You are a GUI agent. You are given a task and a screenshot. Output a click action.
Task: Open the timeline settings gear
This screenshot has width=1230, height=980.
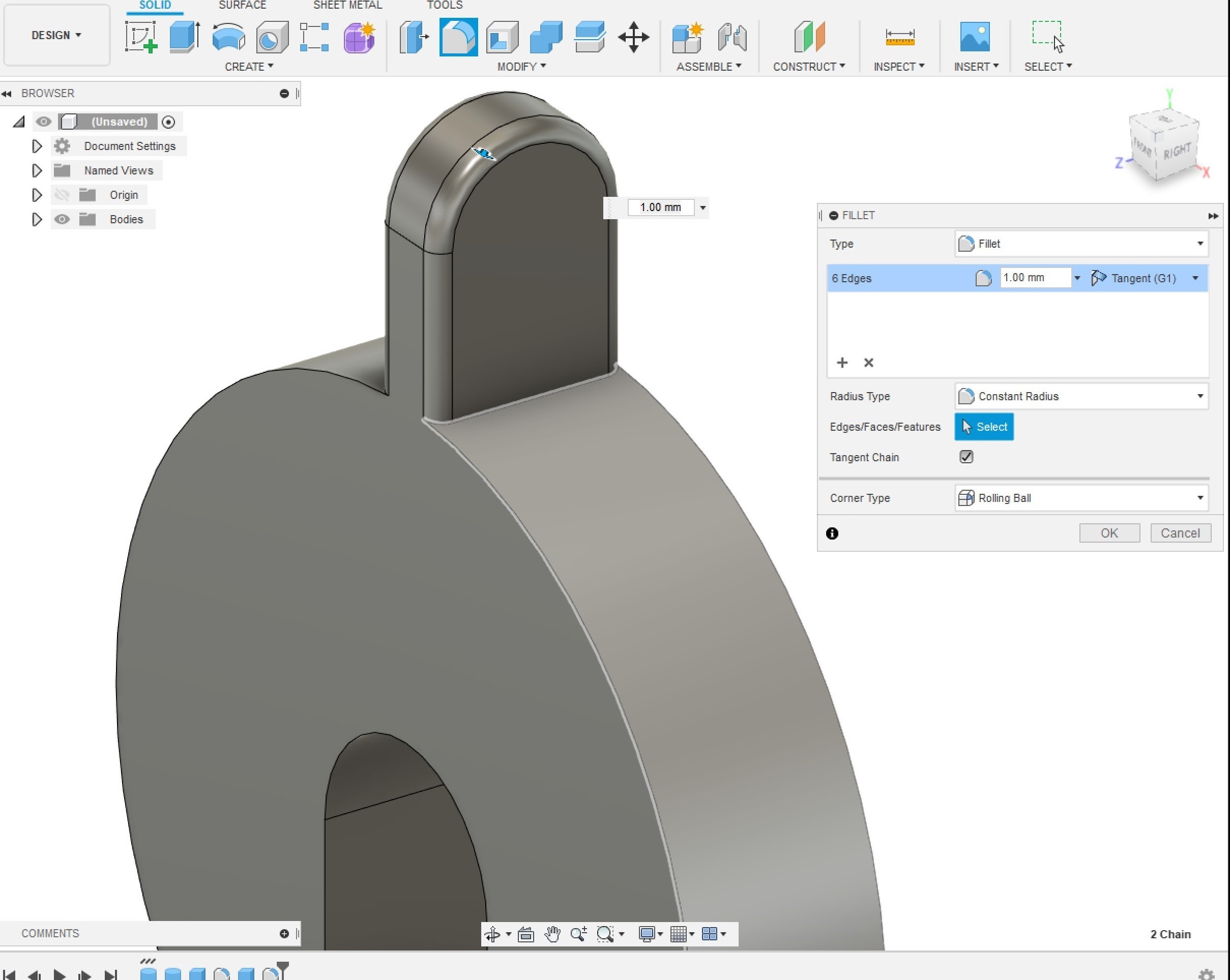pyautogui.click(x=1206, y=975)
